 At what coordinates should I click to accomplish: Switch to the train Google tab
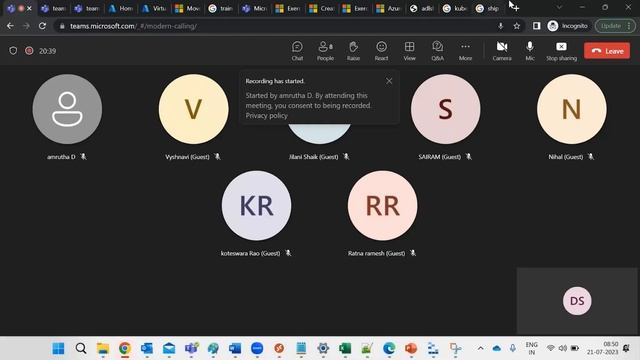[x=221, y=8]
